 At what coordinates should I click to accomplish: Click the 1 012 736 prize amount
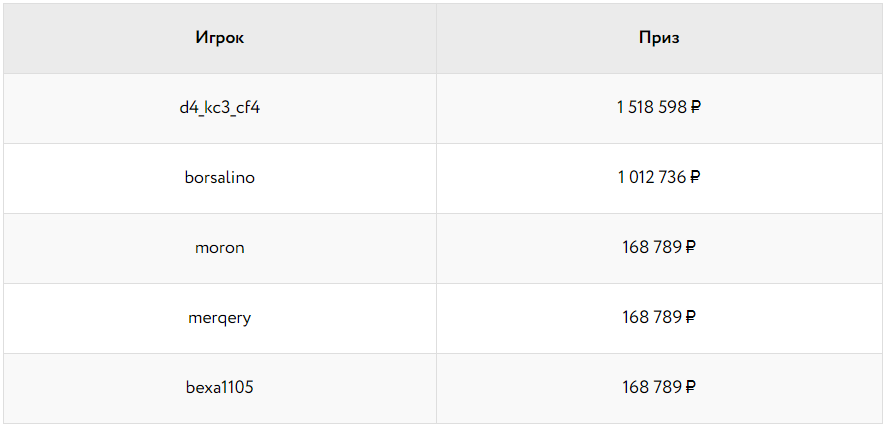(x=652, y=178)
